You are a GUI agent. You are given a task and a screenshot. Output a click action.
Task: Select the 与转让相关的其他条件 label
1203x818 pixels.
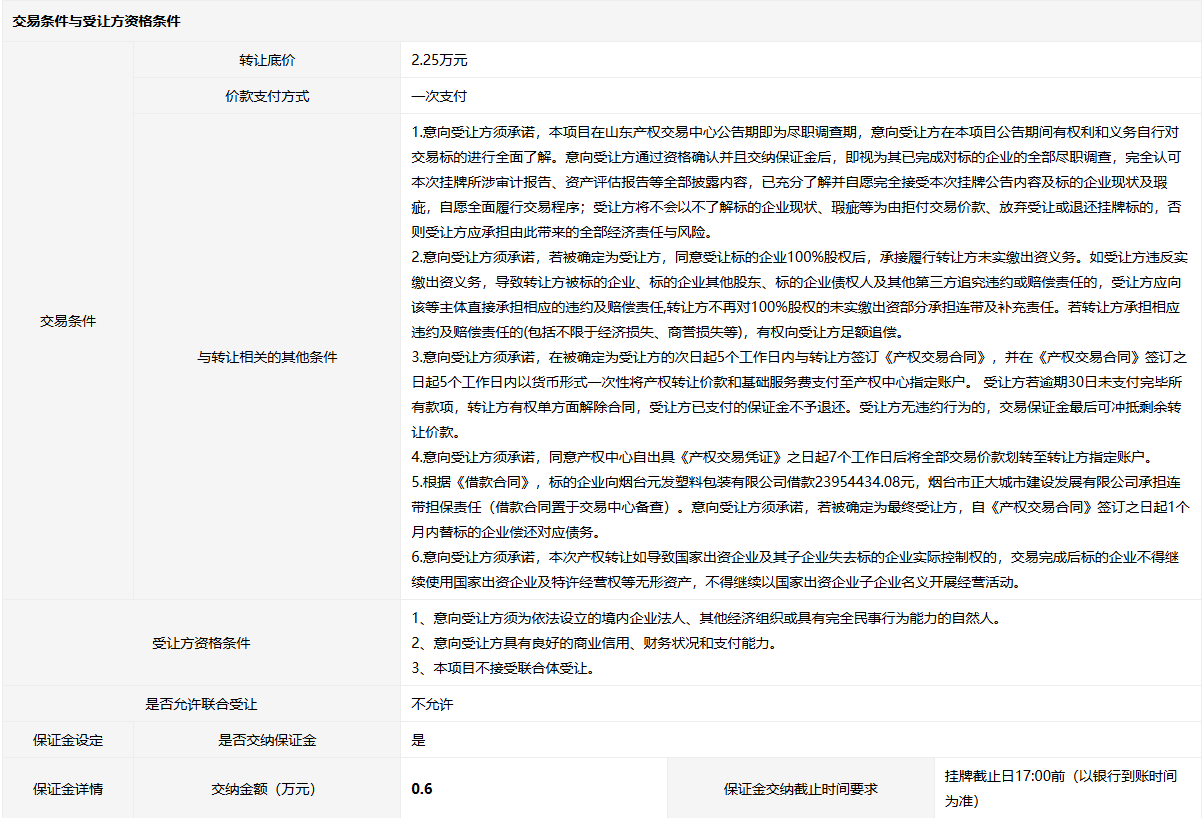pos(267,357)
